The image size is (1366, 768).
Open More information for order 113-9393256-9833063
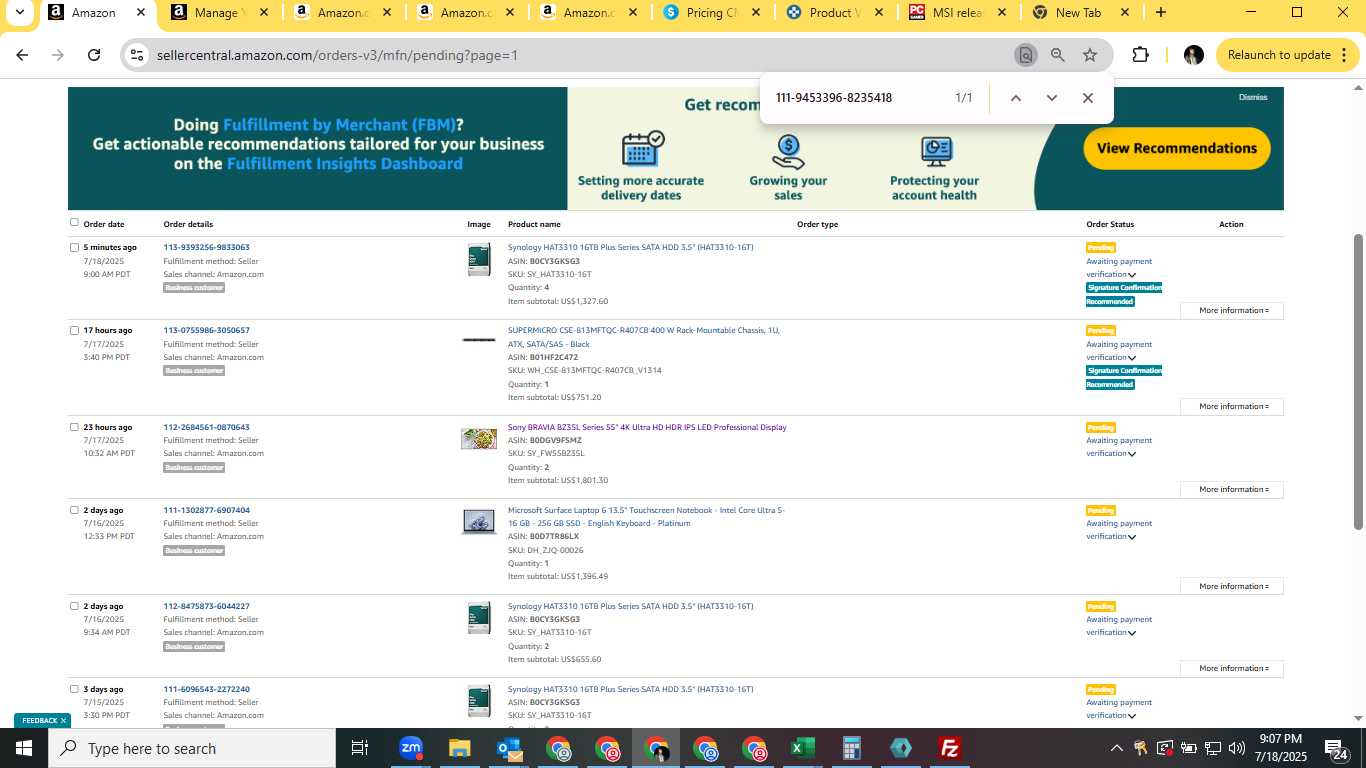pyautogui.click(x=1232, y=310)
